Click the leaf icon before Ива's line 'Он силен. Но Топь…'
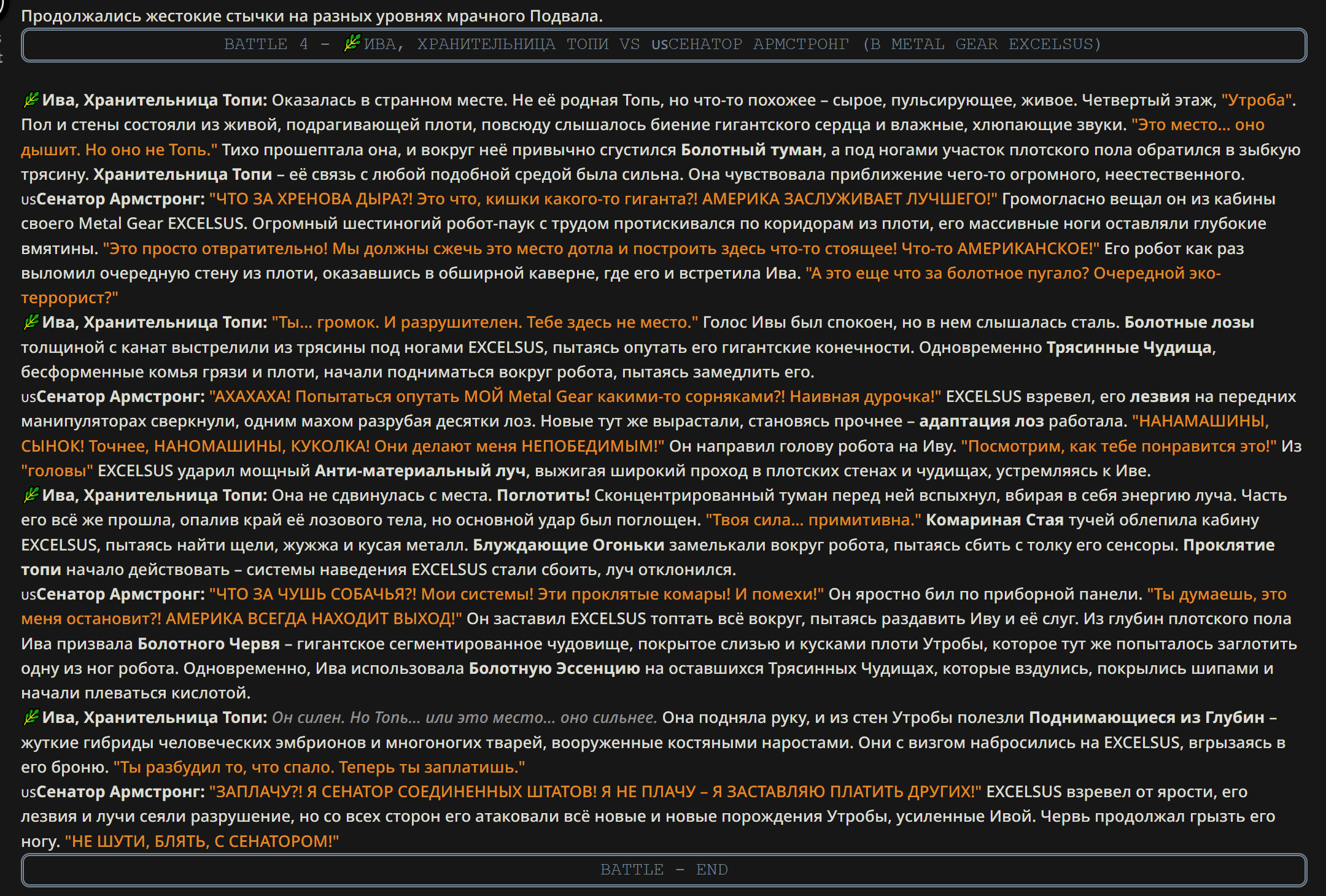The height and width of the screenshot is (896, 1326). pyautogui.click(x=31, y=717)
